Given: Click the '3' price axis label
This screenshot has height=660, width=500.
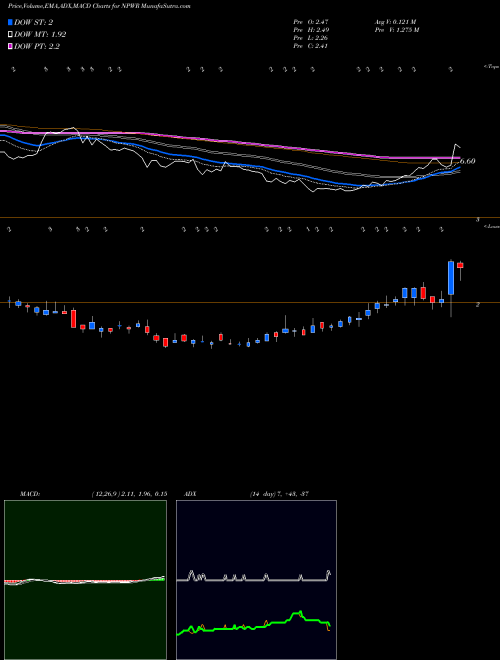Looking at the screenshot, I should coord(478,220).
